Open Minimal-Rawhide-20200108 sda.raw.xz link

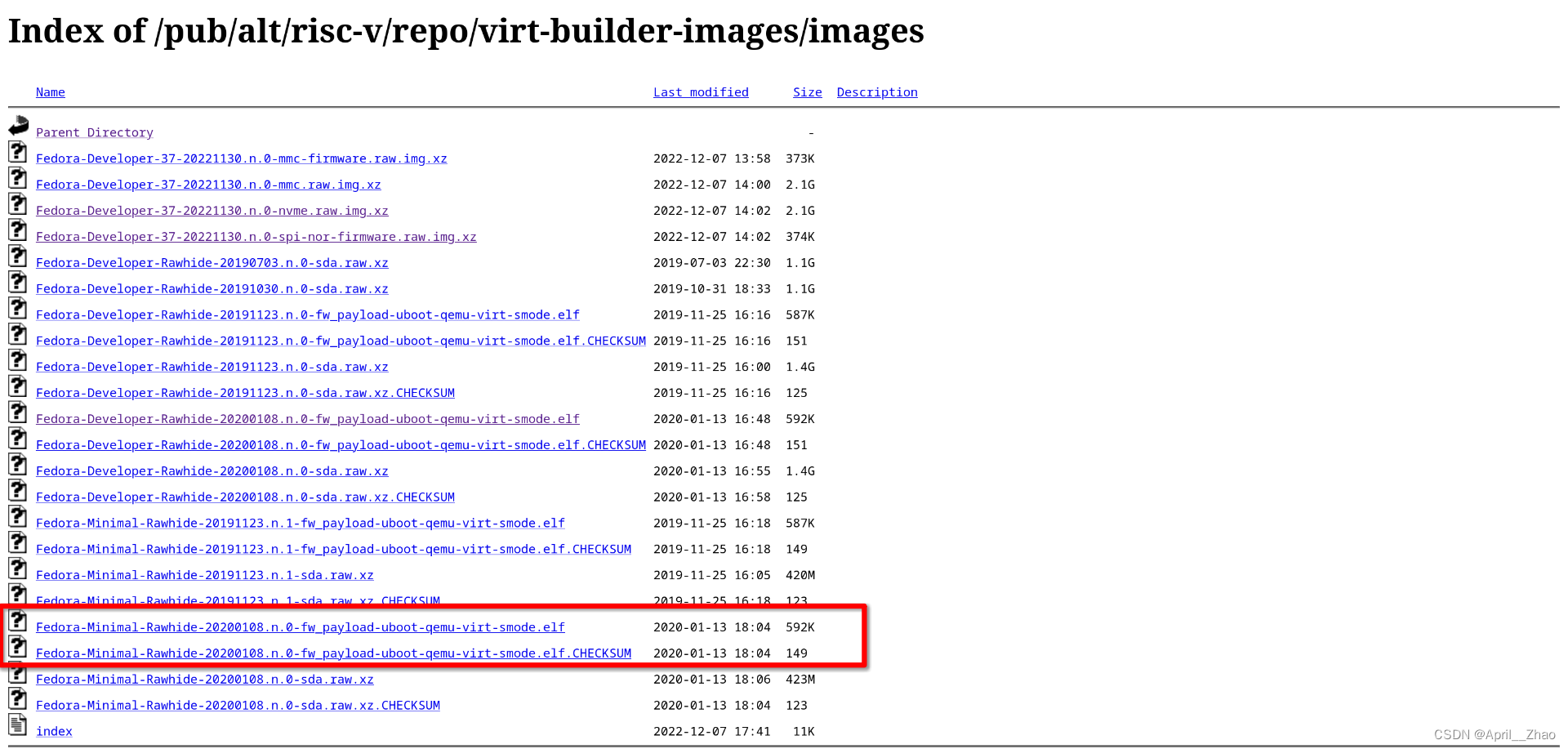pos(205,680)
